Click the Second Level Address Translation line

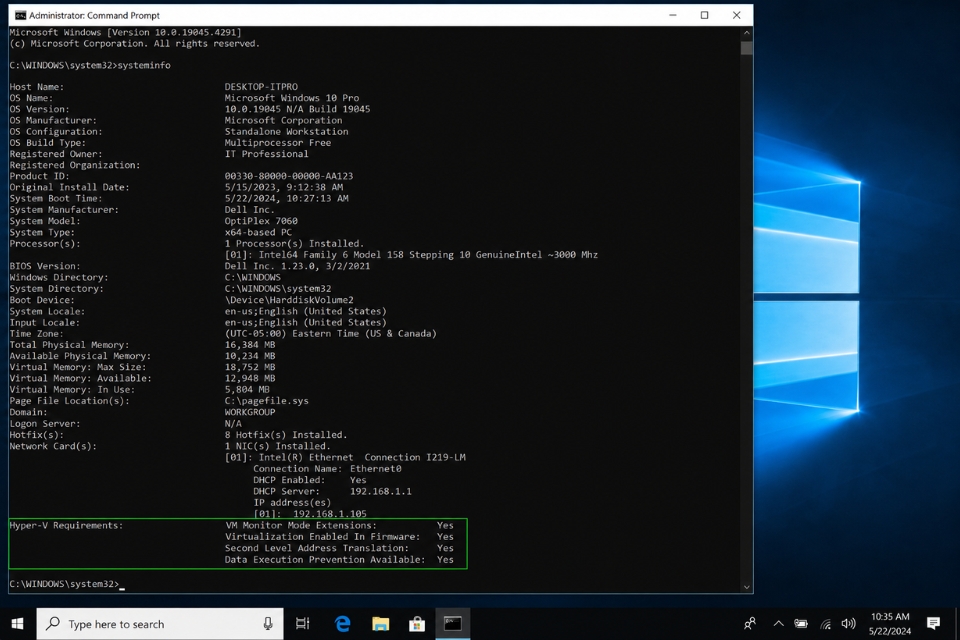pyautogui.click(x=339, y=548)
